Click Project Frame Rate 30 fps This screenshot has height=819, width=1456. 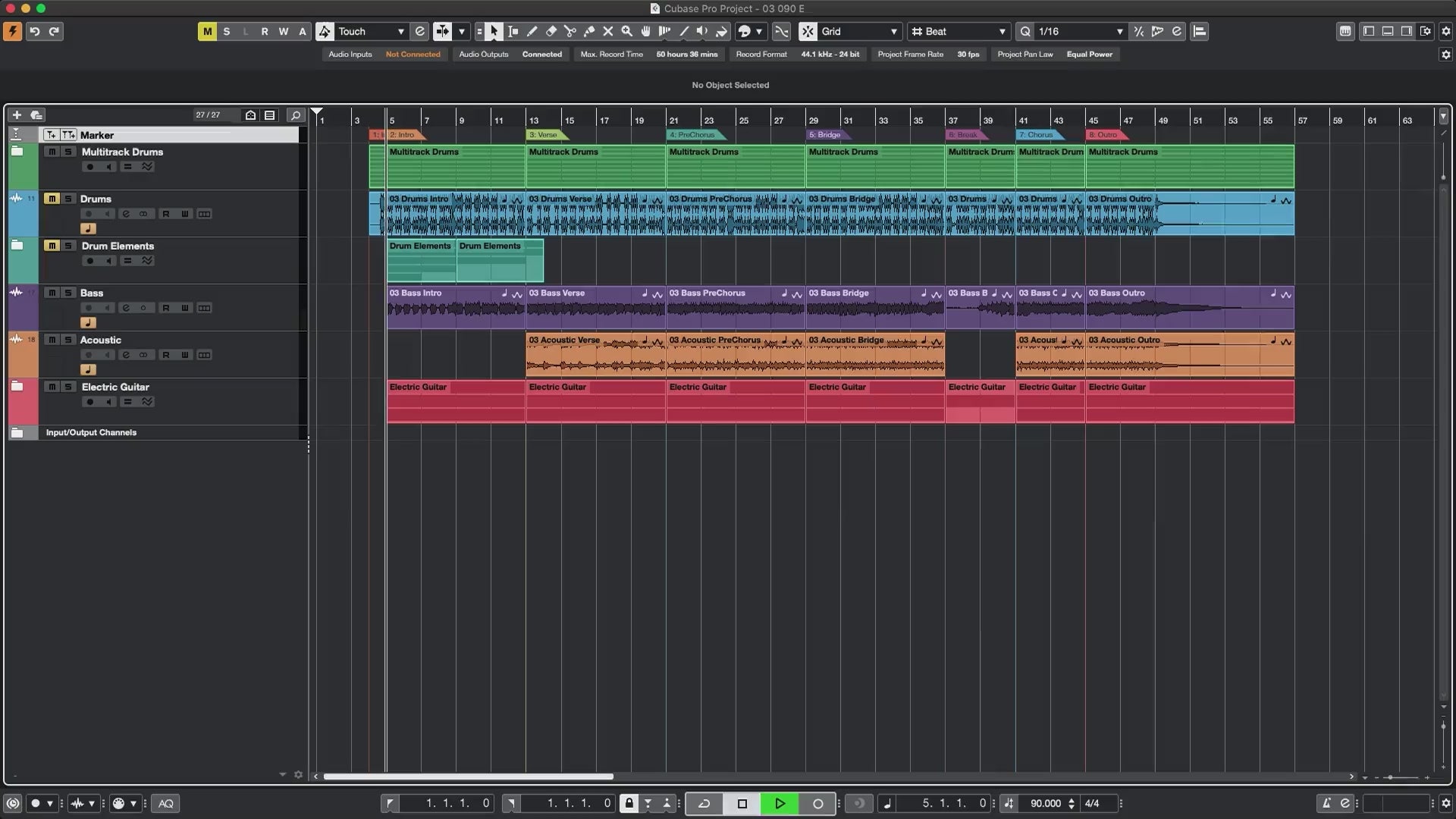click(x=928, y=54)
